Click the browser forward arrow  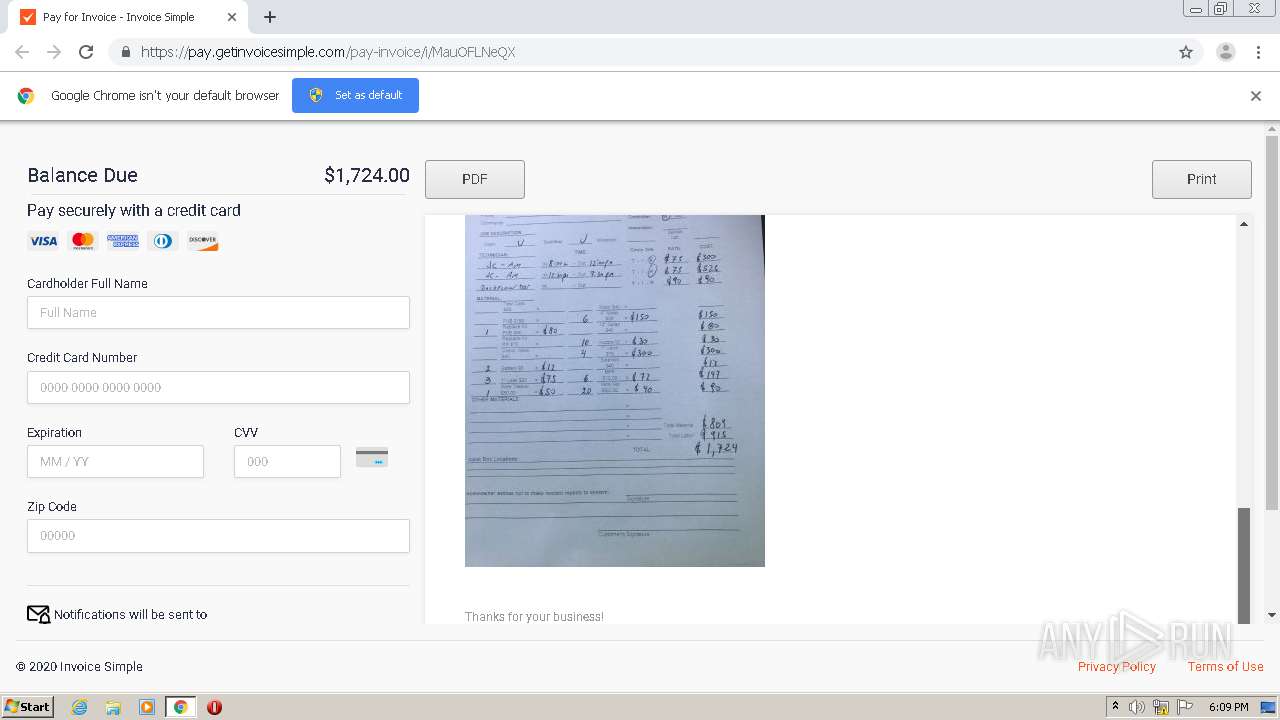point(54,52)
